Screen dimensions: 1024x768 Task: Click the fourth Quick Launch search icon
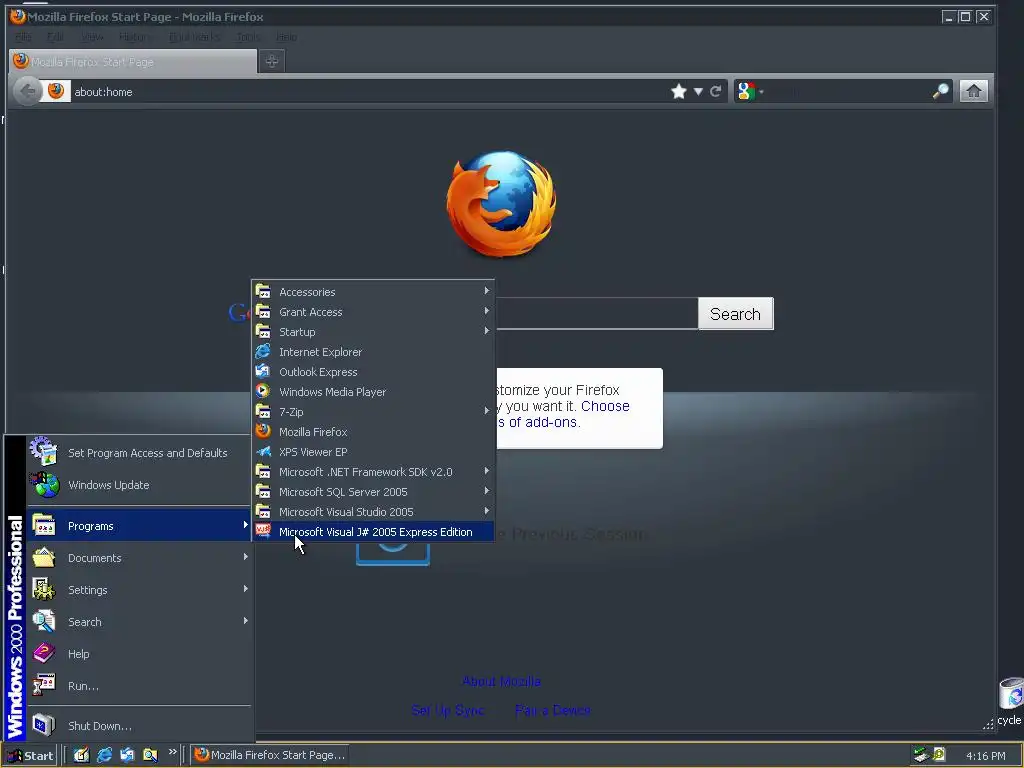150,755
